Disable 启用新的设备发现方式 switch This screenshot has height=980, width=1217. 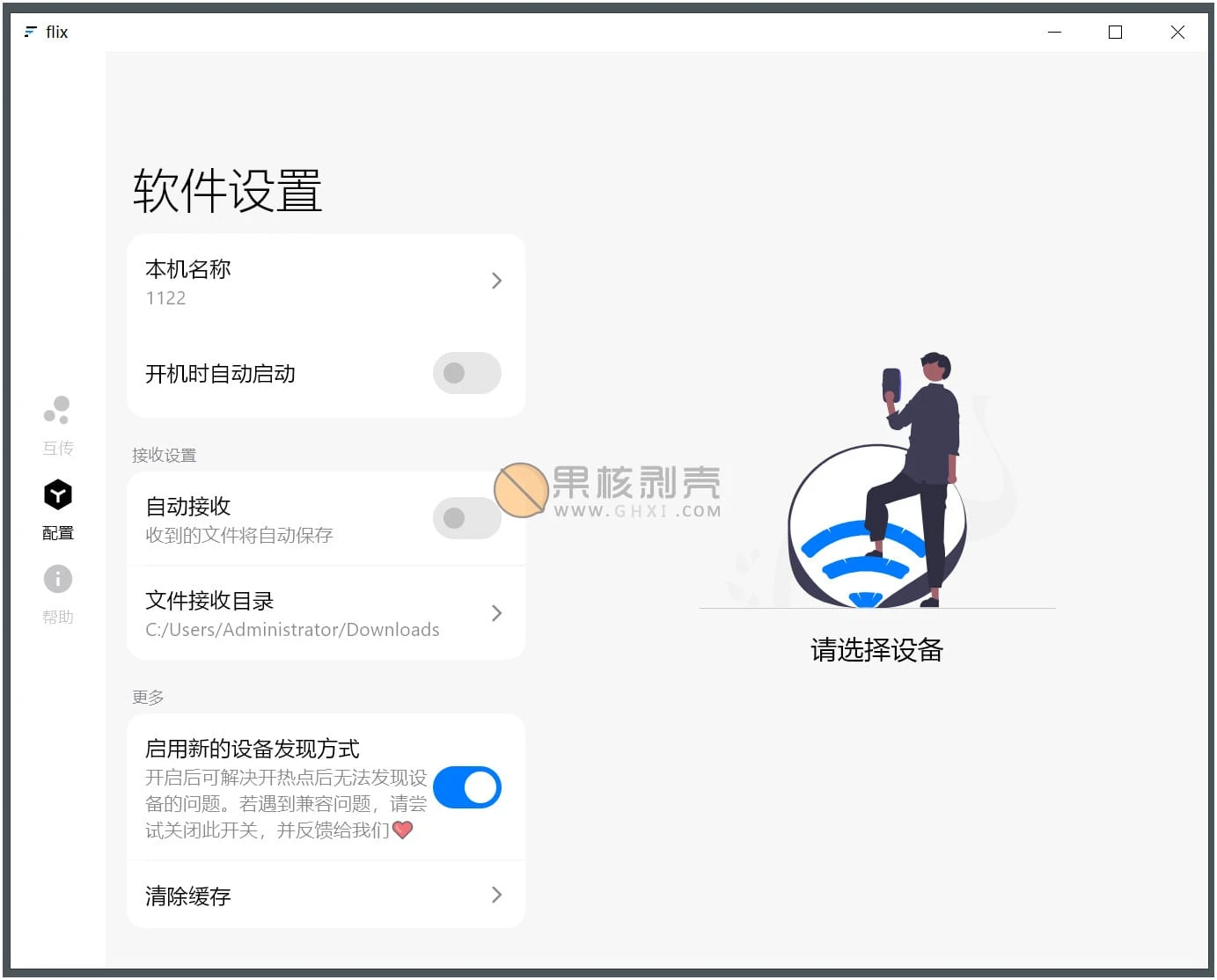(x=466, y=787)
